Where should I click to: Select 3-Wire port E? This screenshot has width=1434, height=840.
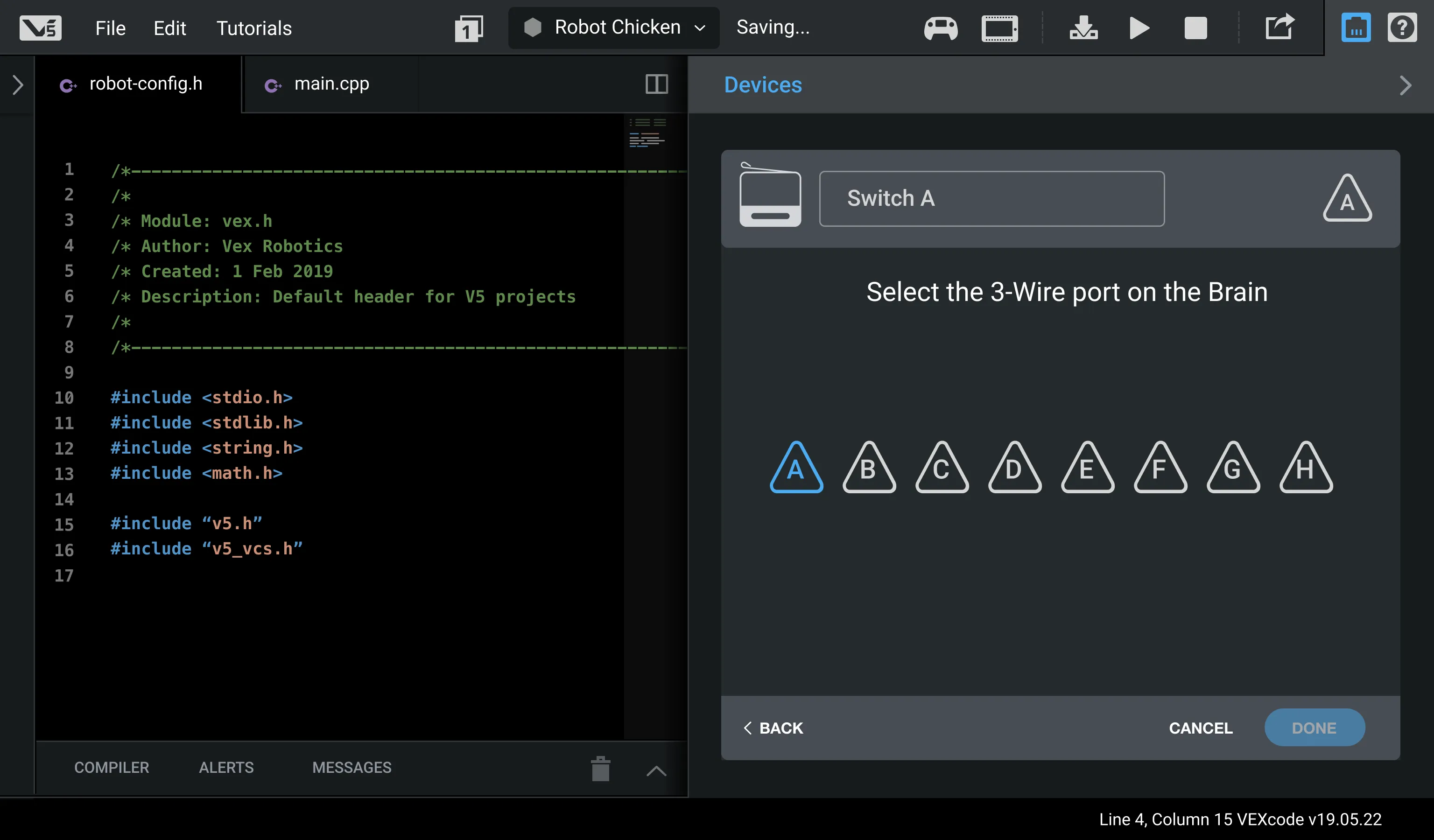click(x=1087, y=469)
